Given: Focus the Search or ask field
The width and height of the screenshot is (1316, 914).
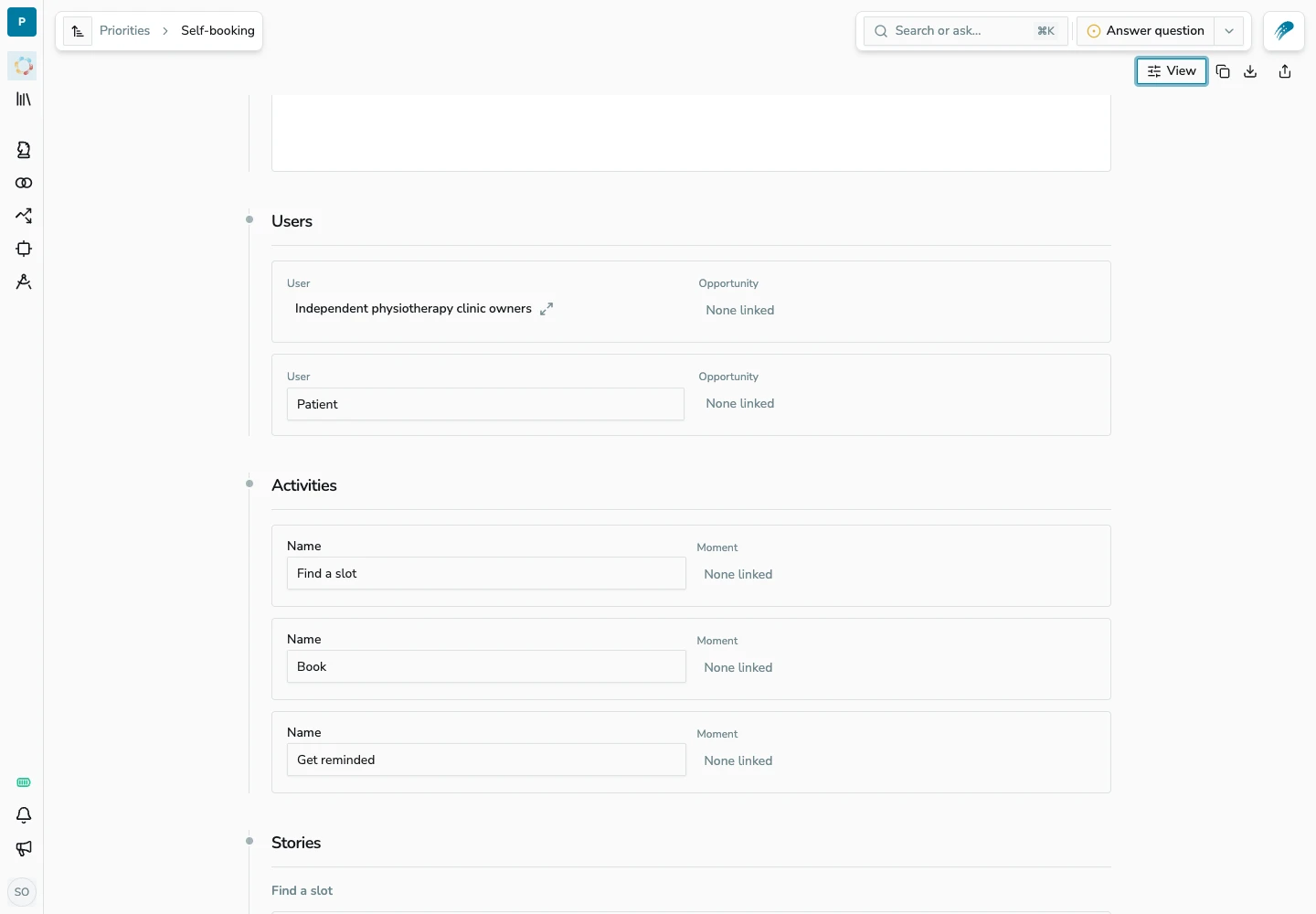Looking at the screenshot, I should point(966,31).
